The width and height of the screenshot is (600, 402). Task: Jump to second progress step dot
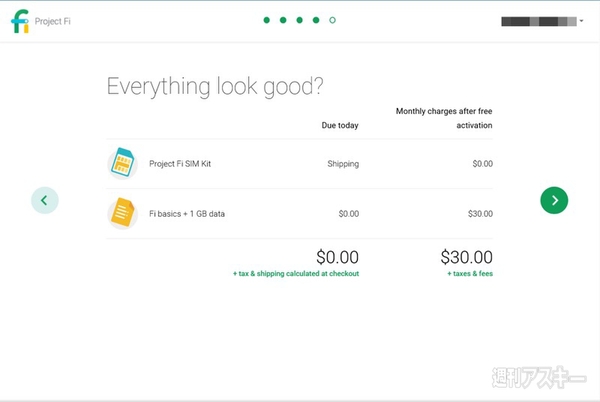[283, 20]
